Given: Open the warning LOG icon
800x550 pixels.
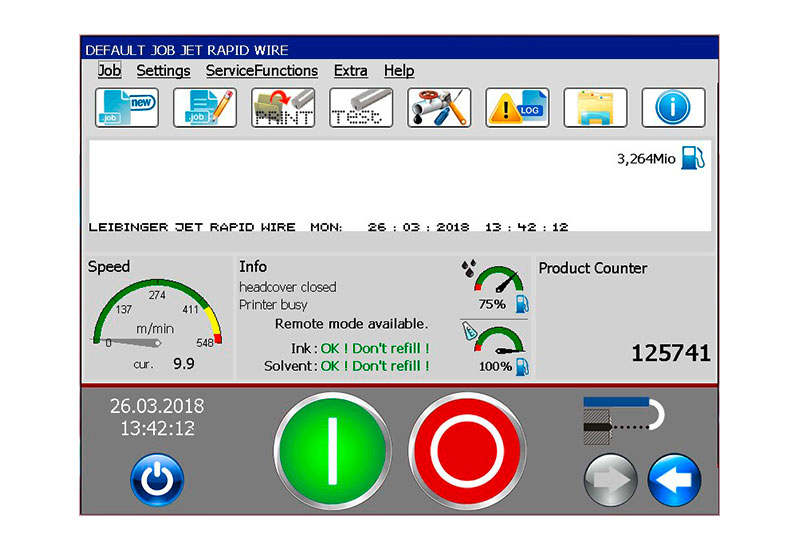Looking at the screenshot, I should 517,108.
